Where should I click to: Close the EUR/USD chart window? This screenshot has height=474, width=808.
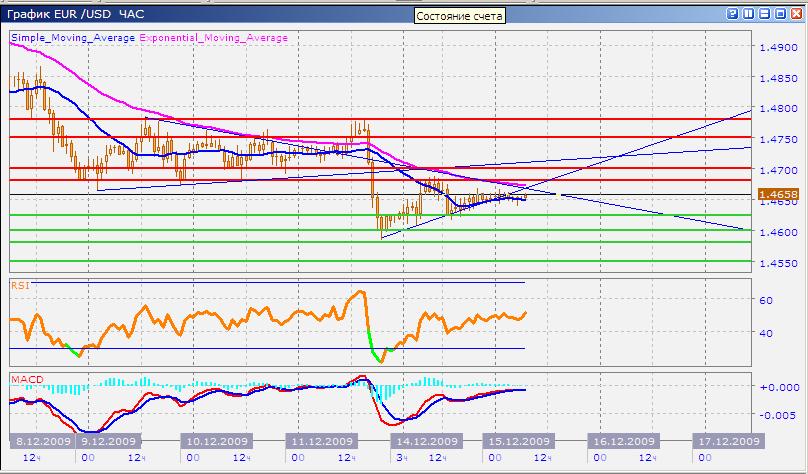[797, 13]
